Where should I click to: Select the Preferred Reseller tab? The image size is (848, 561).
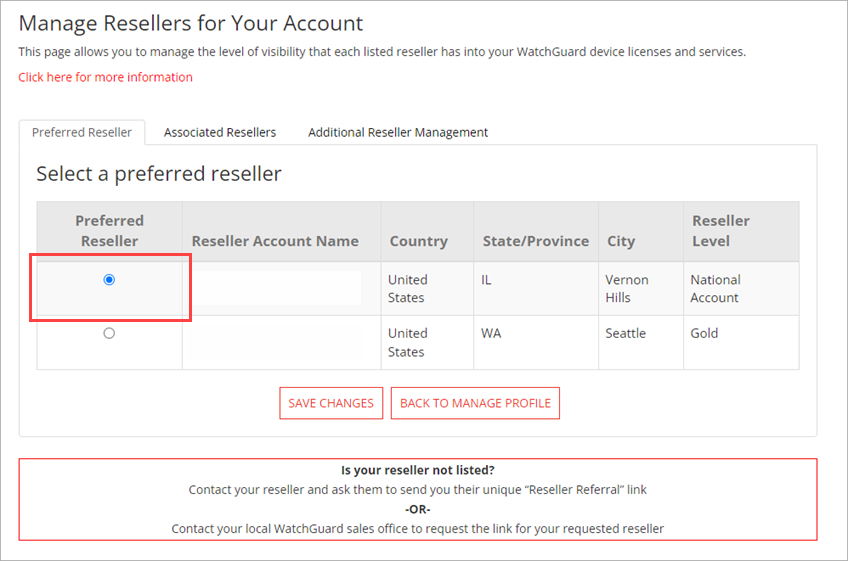point(82,132)
